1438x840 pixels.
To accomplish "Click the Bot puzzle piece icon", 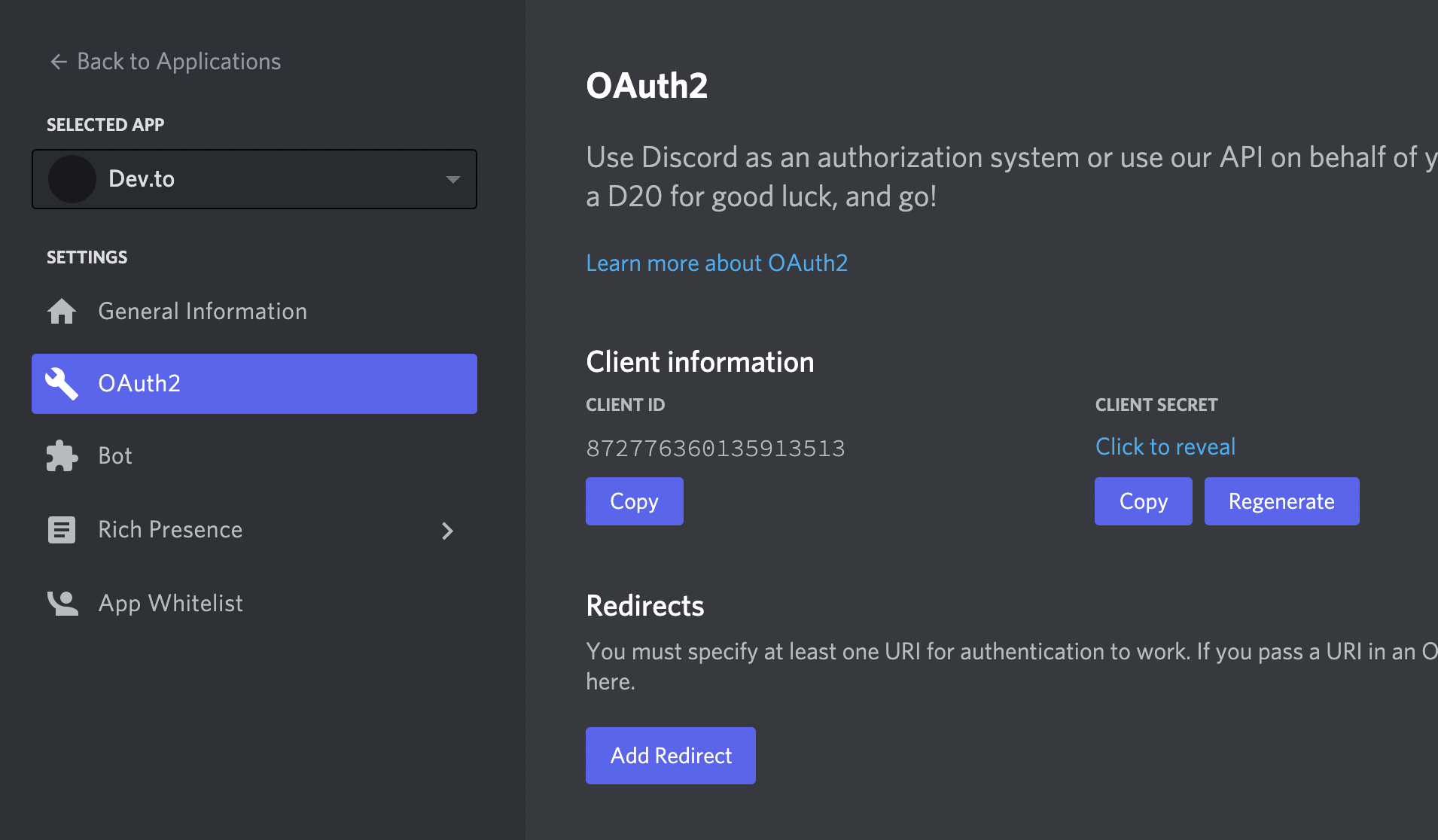I will [x=62, y=456].
